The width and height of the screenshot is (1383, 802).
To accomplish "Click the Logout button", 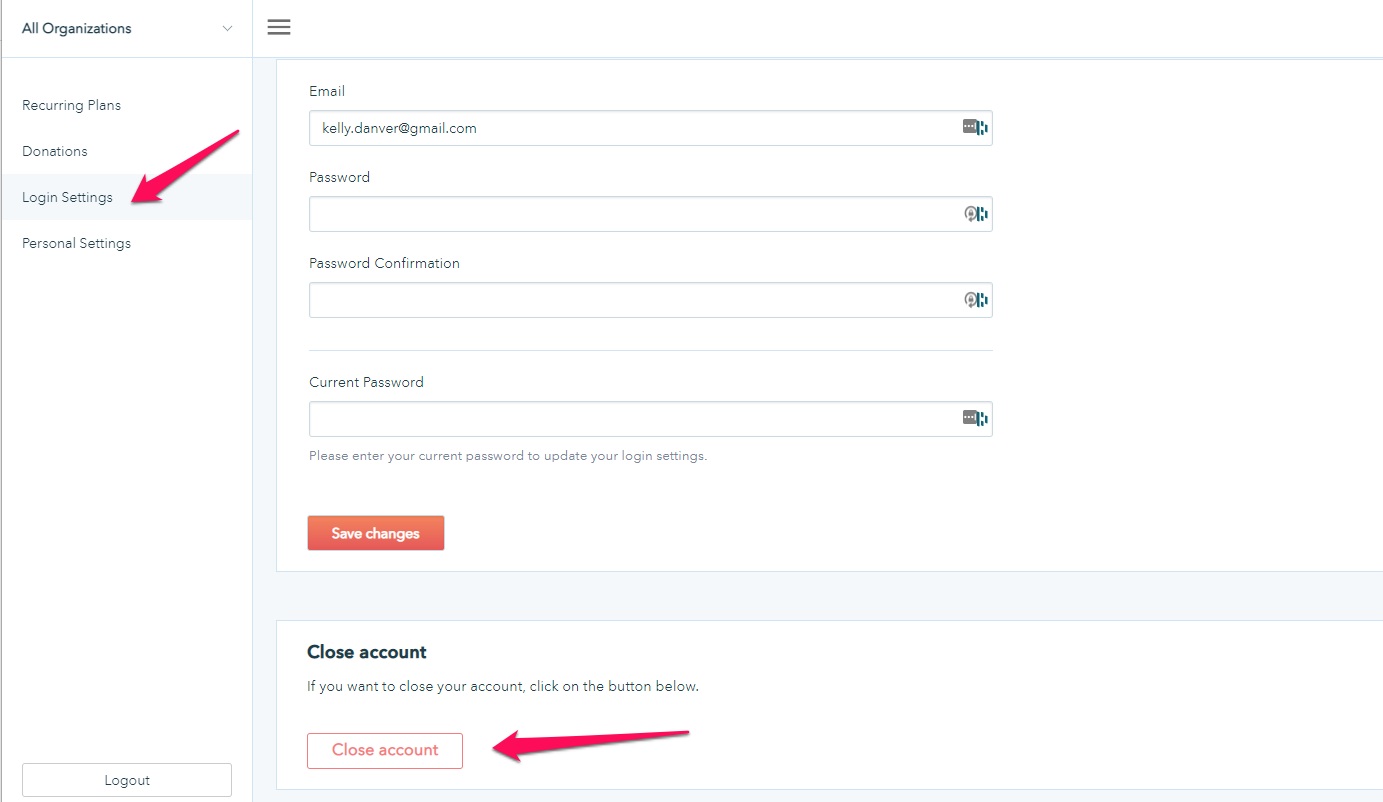I will point(127,780).
